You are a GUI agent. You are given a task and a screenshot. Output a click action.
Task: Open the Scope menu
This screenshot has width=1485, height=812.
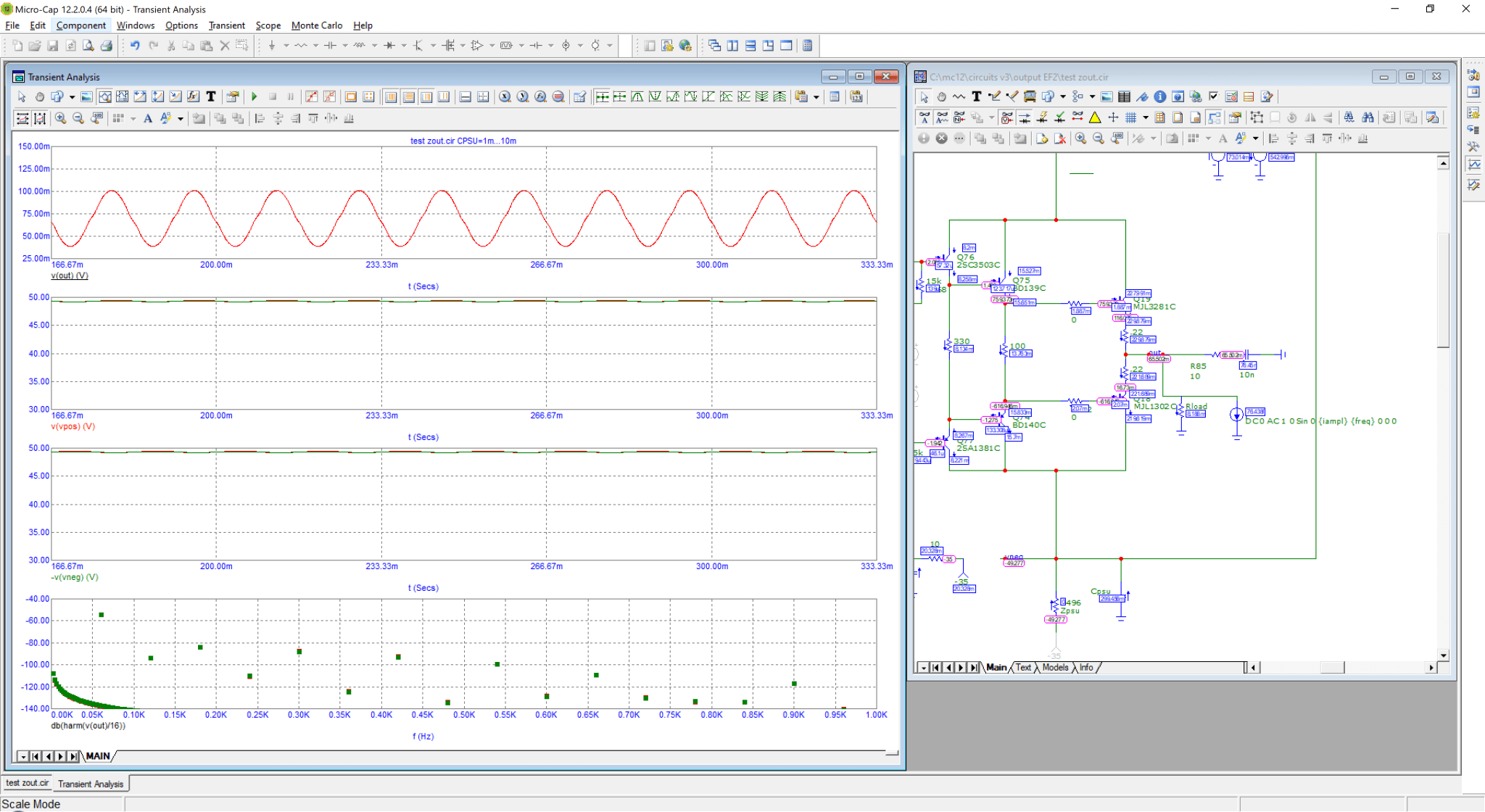pos(268,25)
